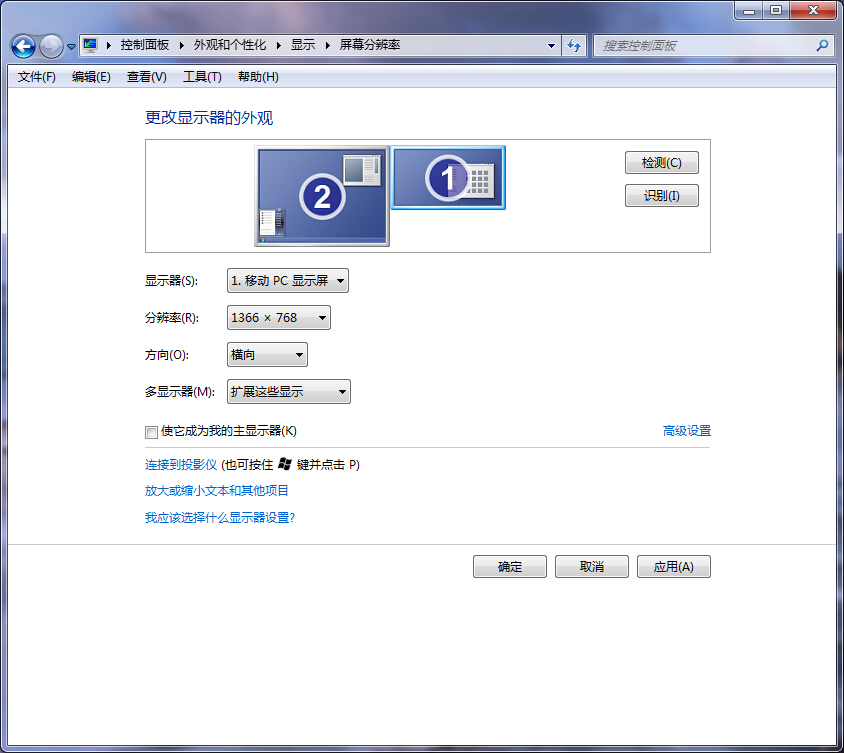The image size is (844, 753).
Task: Open the 控制面板 breadcrumb
Action: pyautogui.click(x=144, y=45)
